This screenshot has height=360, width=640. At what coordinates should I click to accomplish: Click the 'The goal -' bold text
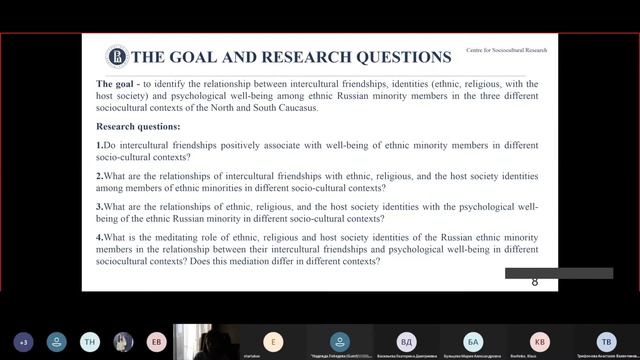[118, 84]
